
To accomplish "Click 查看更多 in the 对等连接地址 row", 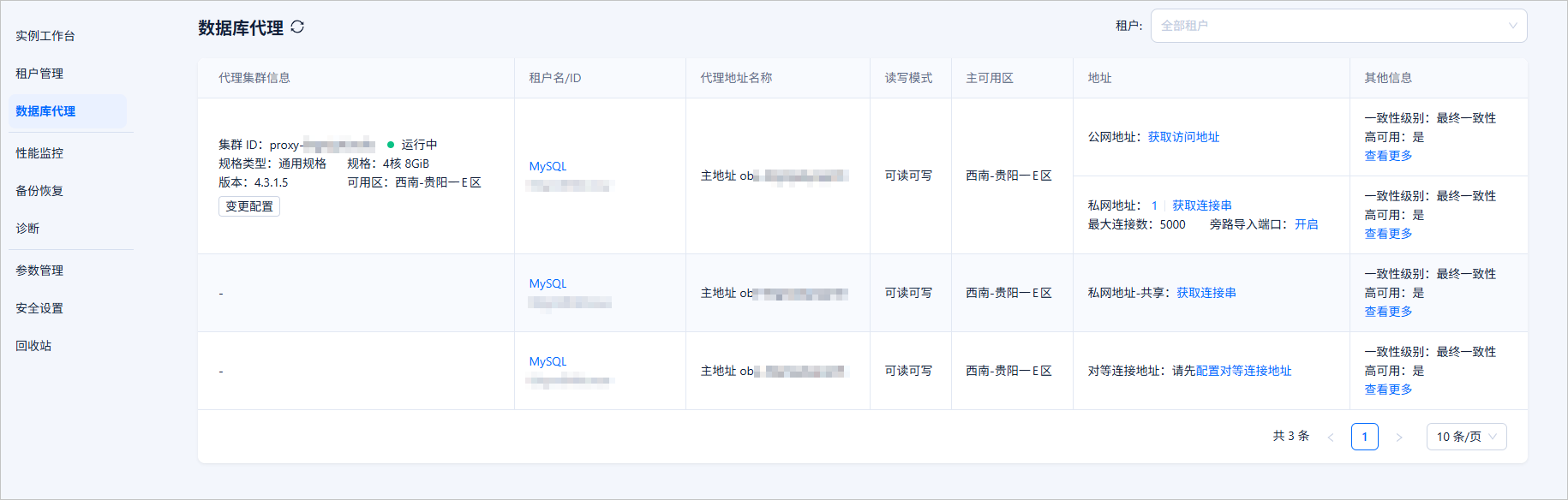I will 1388,390.
